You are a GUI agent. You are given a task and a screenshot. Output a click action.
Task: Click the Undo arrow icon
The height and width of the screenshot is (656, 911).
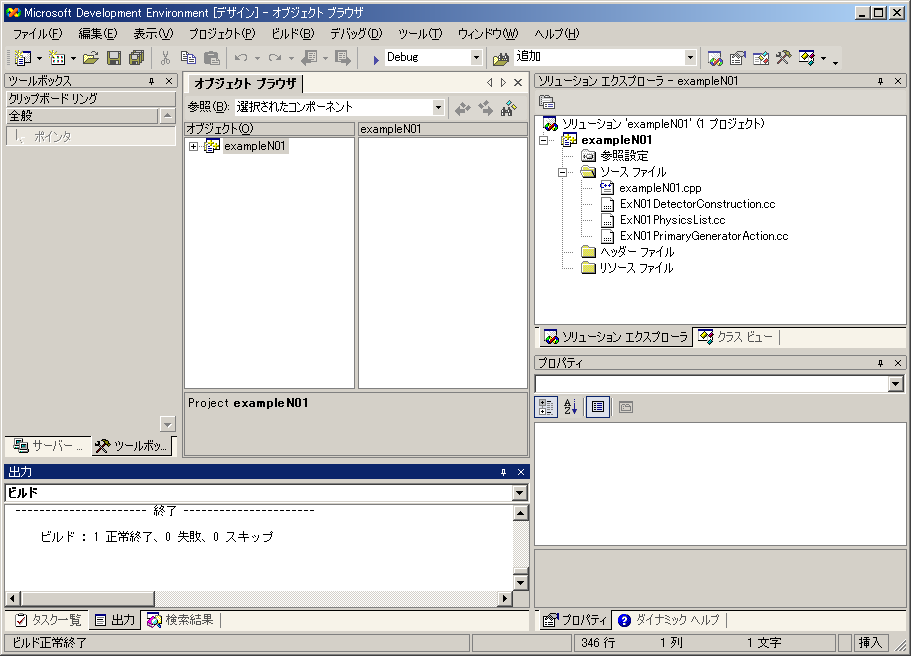[x=241, y=58]
